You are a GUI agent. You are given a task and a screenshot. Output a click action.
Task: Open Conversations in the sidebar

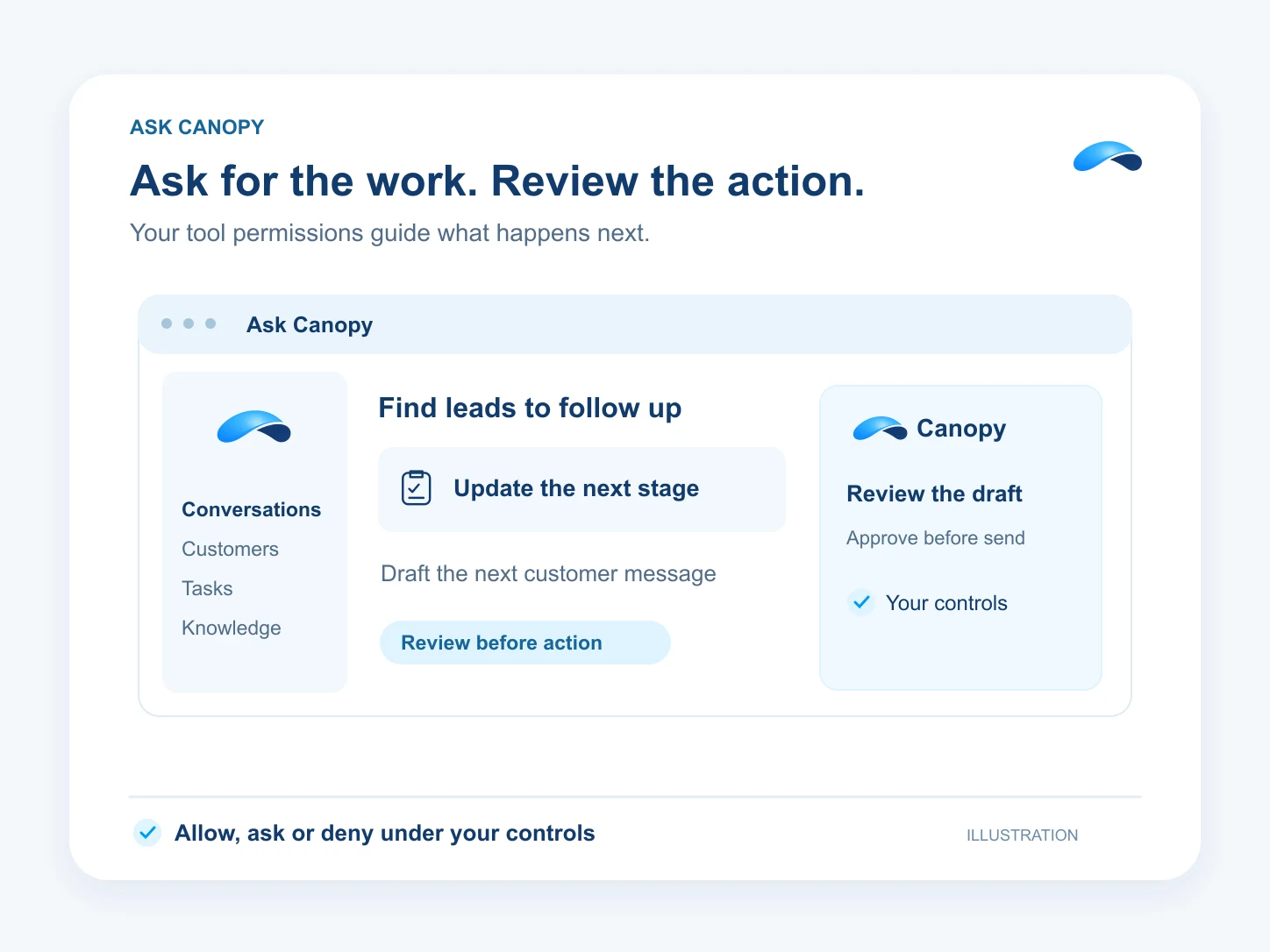click(x=252, y=509)
